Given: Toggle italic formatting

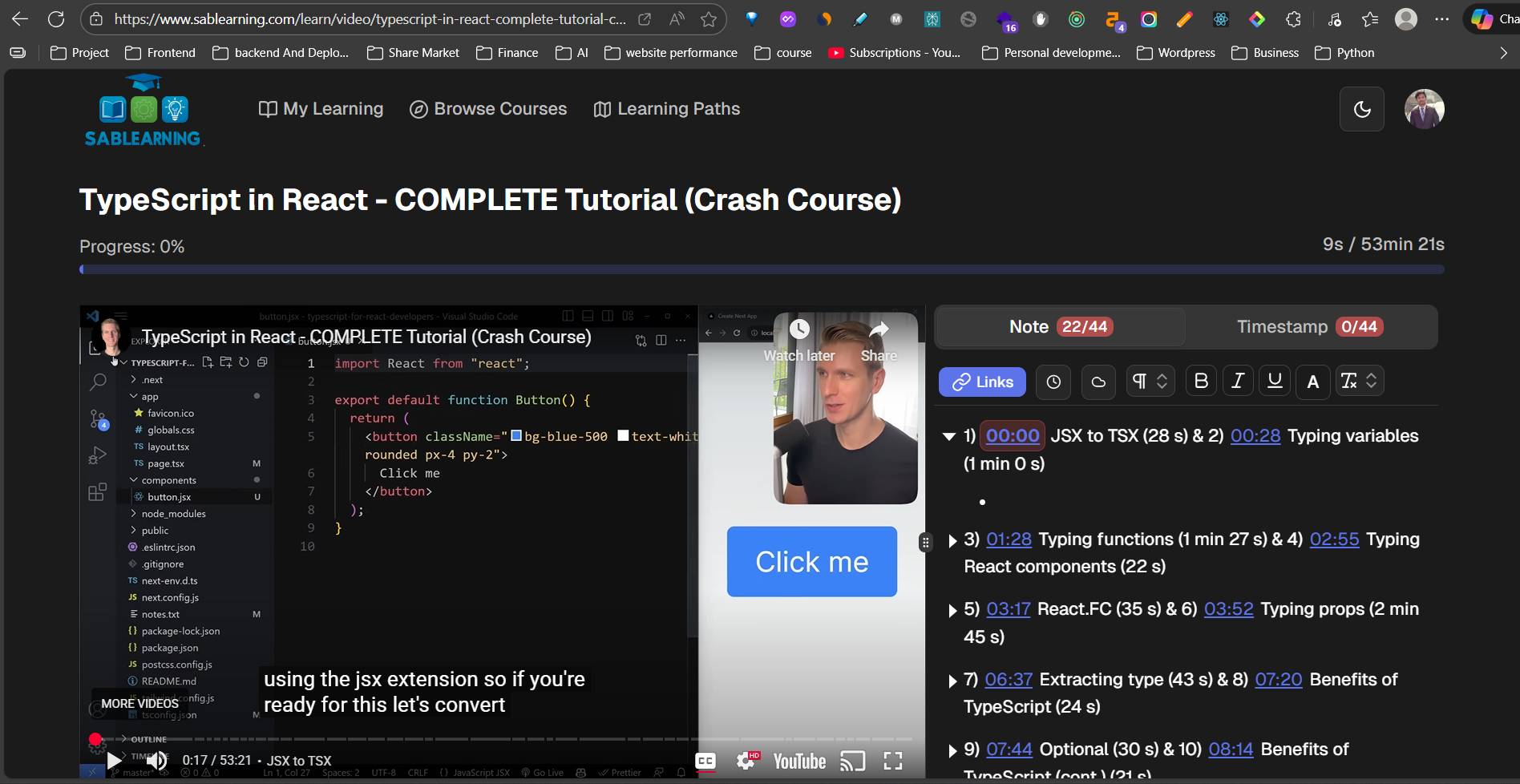Looking at the screenshot, I should pos(1238,382).
